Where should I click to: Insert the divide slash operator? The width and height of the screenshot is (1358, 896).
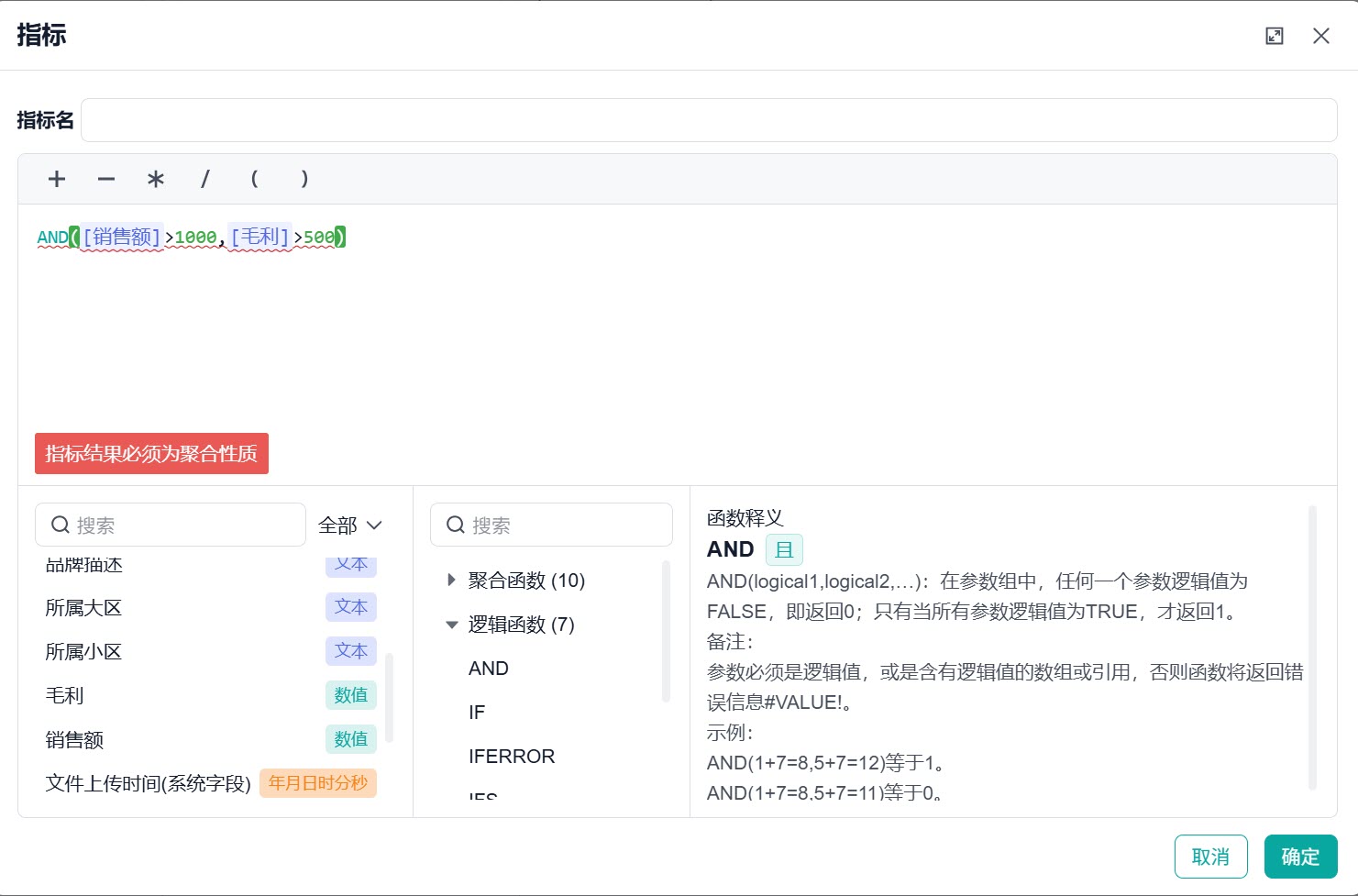(x=205, y=179)
